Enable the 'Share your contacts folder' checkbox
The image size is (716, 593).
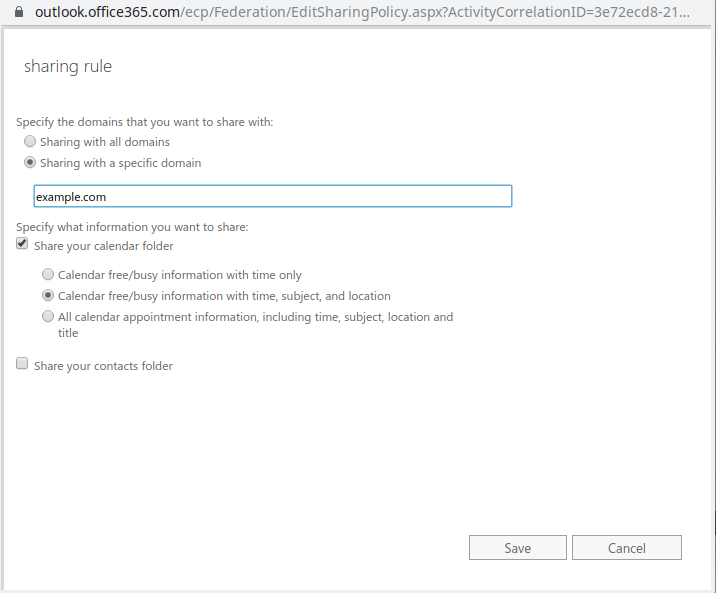pyautogui.click(x=22, y=363)
